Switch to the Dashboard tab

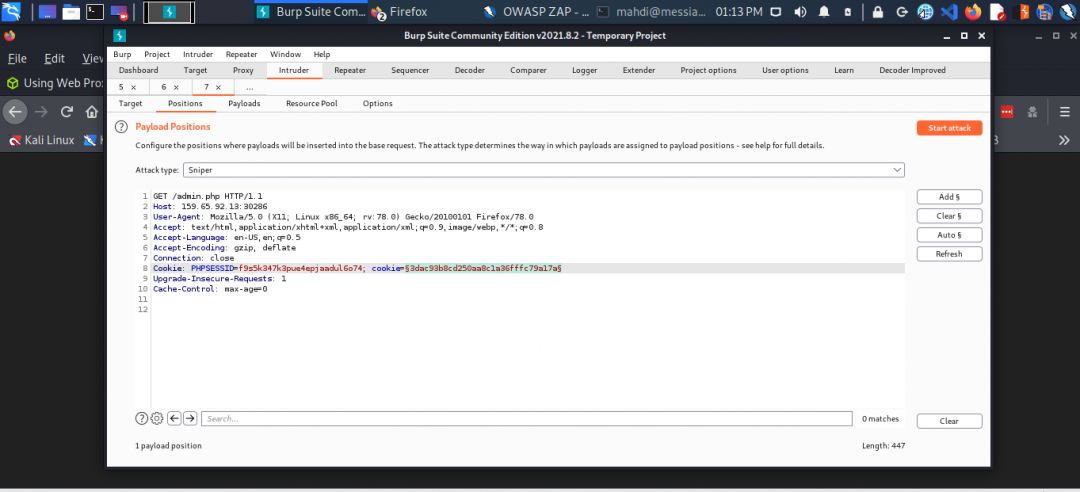click(x=138, y=70)
